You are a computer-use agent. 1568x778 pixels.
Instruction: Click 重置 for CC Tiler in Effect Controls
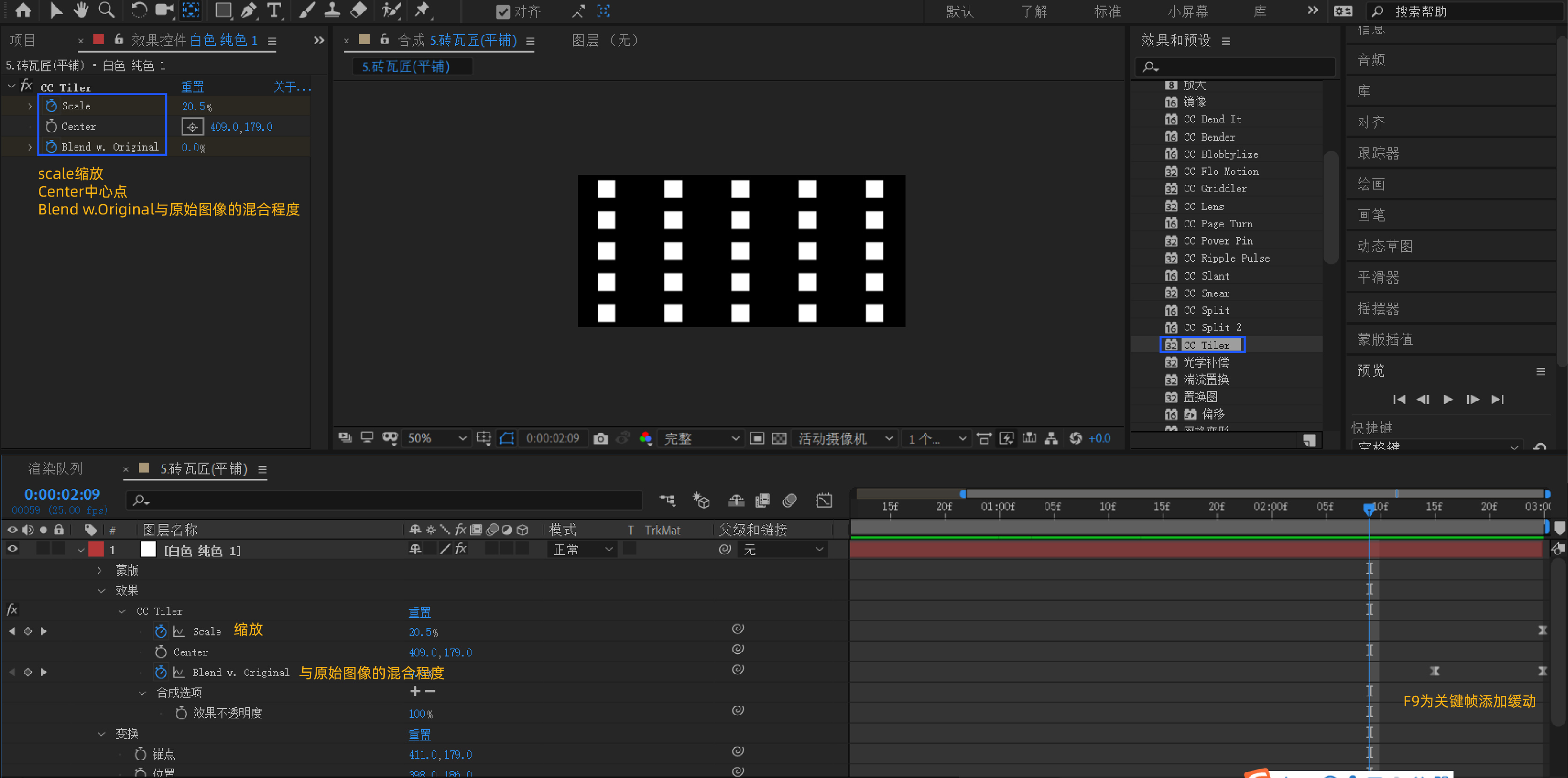192,86
